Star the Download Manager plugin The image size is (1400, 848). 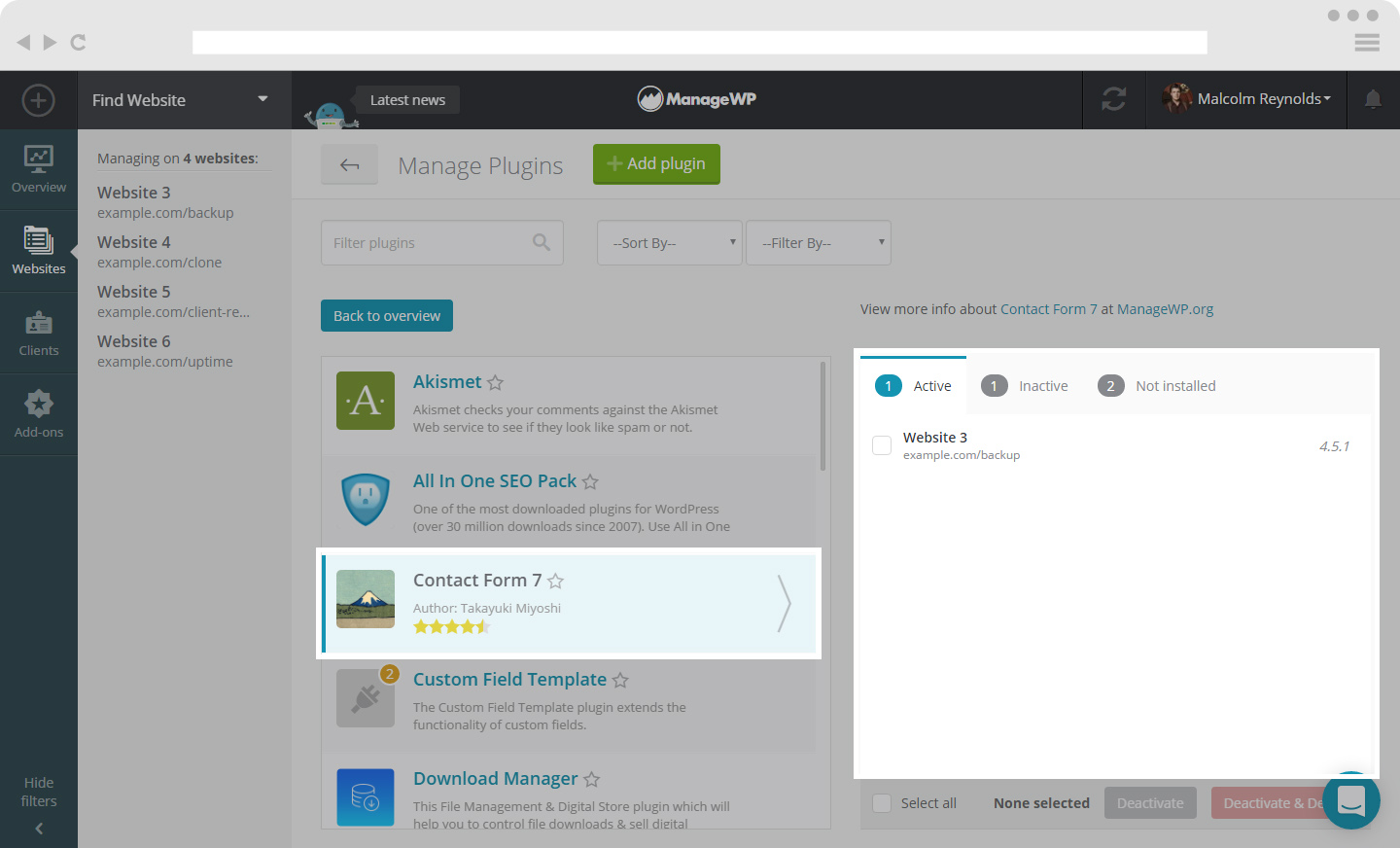coord(591,780)
